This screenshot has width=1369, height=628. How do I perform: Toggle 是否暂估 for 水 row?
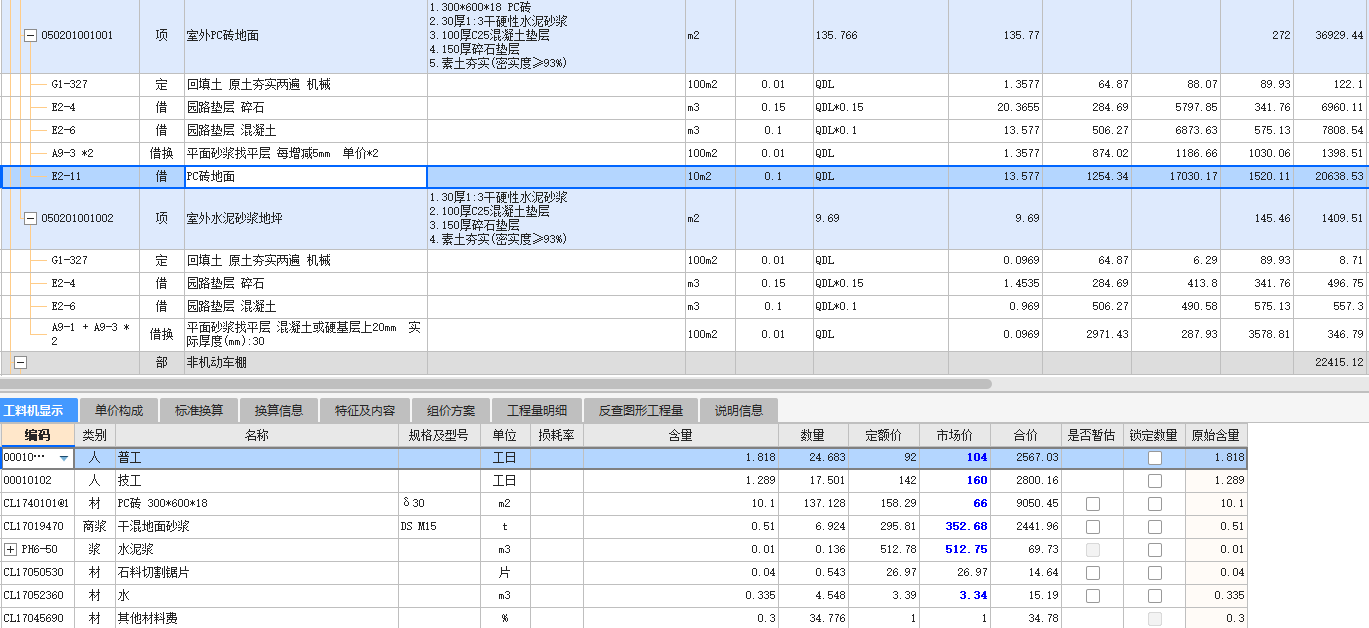click(x=1093, y=595)
